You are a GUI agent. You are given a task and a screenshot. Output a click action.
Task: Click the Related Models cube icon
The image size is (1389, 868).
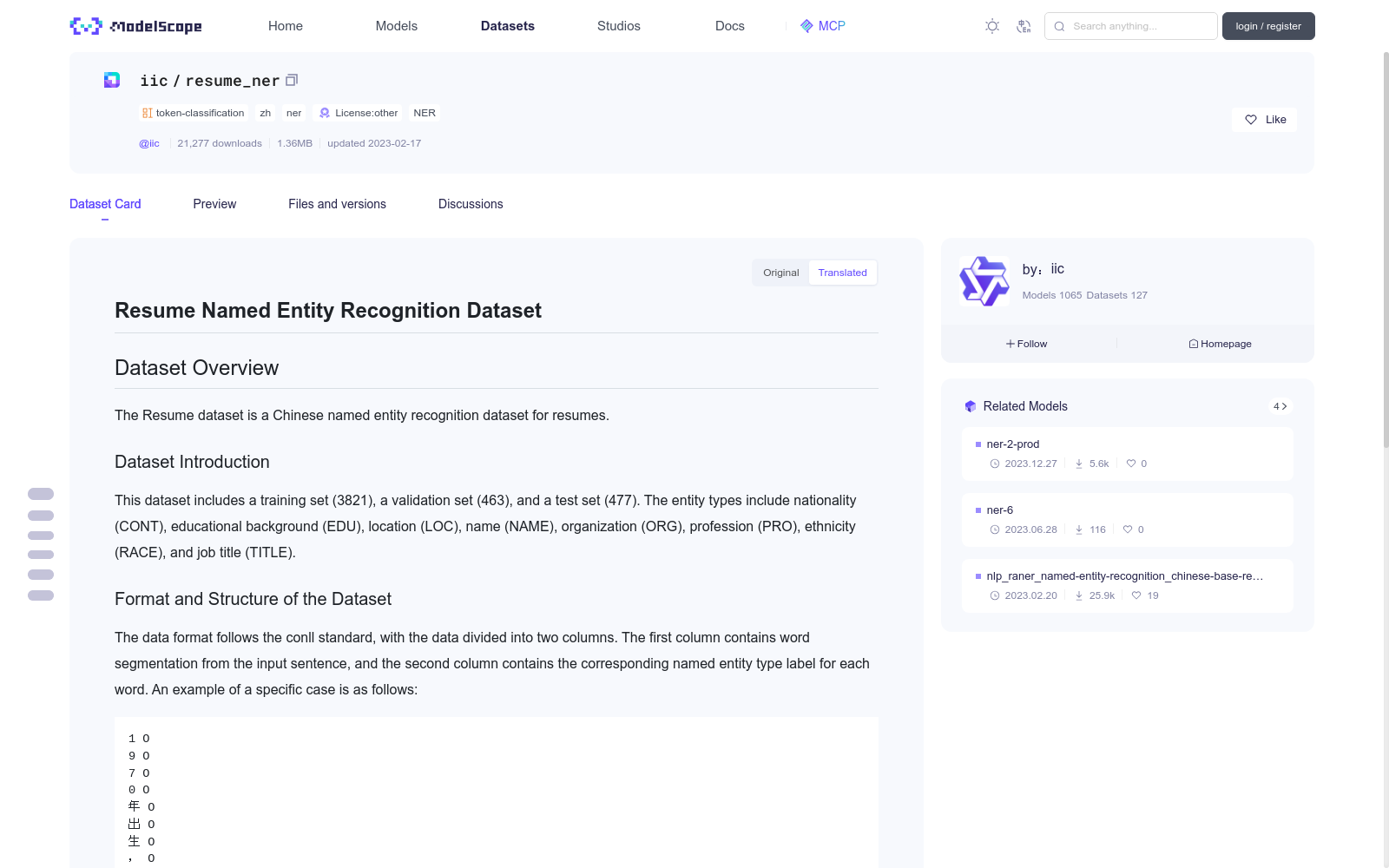point(971,406)
